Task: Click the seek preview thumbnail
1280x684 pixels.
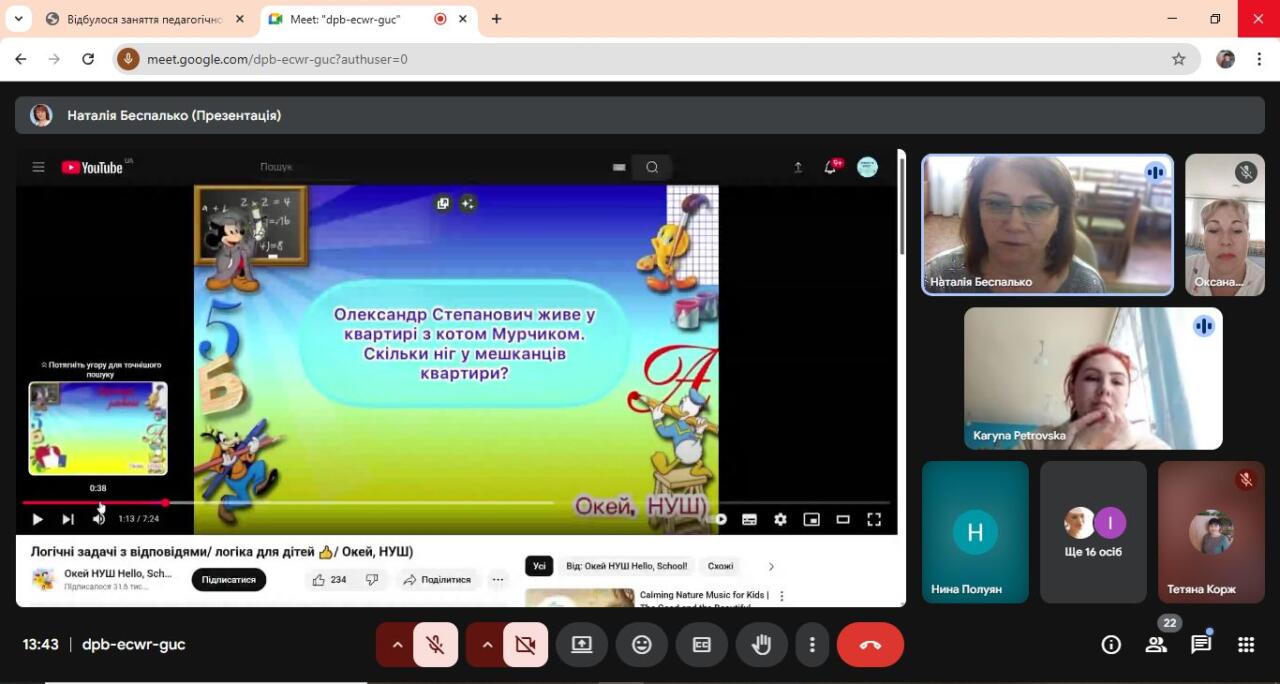Action: click(98, 428)
